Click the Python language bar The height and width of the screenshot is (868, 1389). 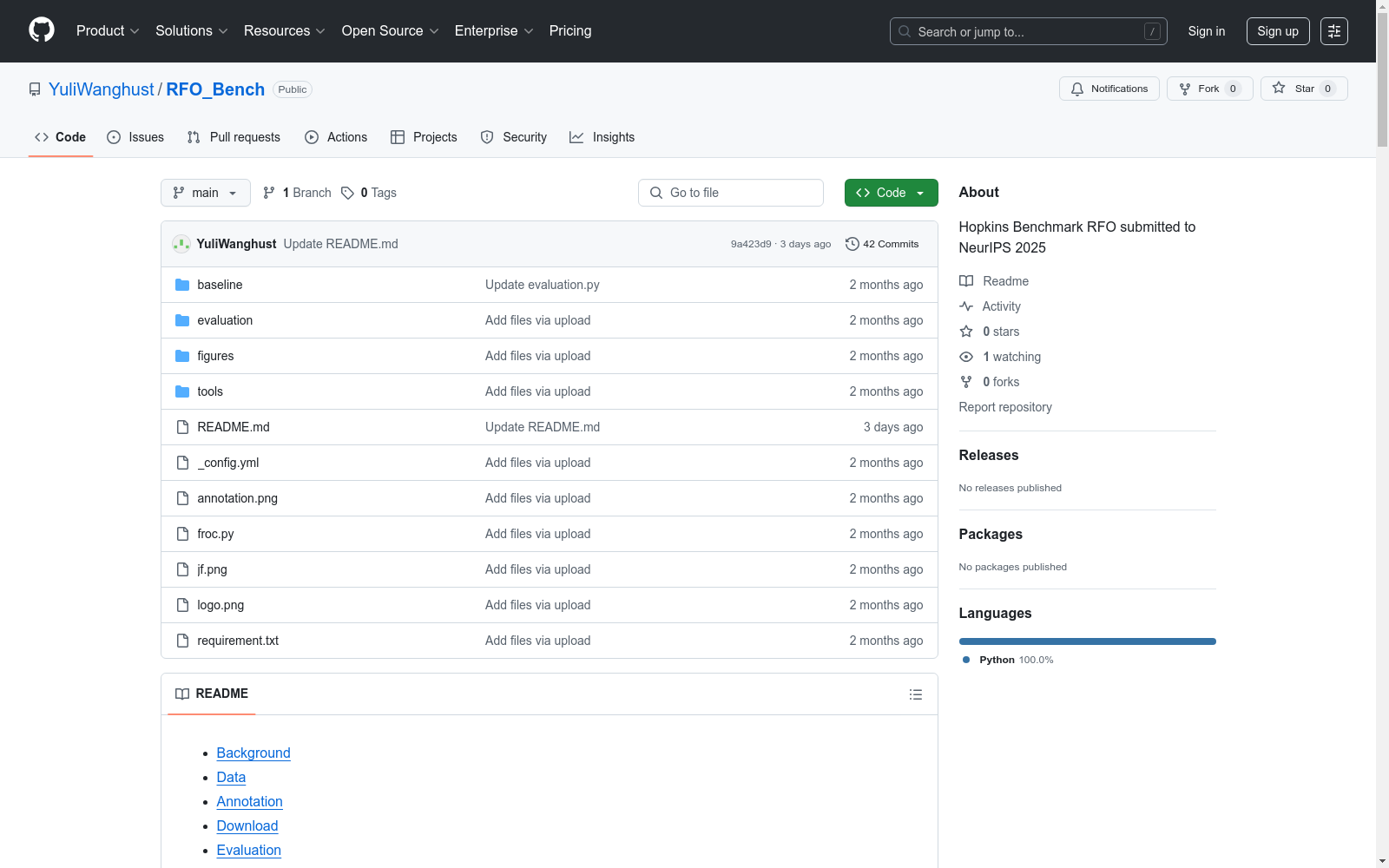1088,641
